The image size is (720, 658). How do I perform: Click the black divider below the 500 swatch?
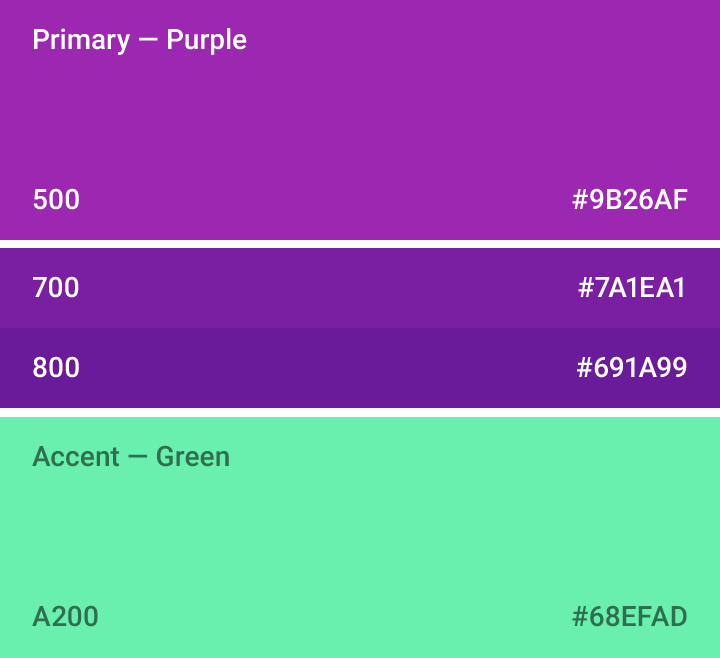coord(360,244)
